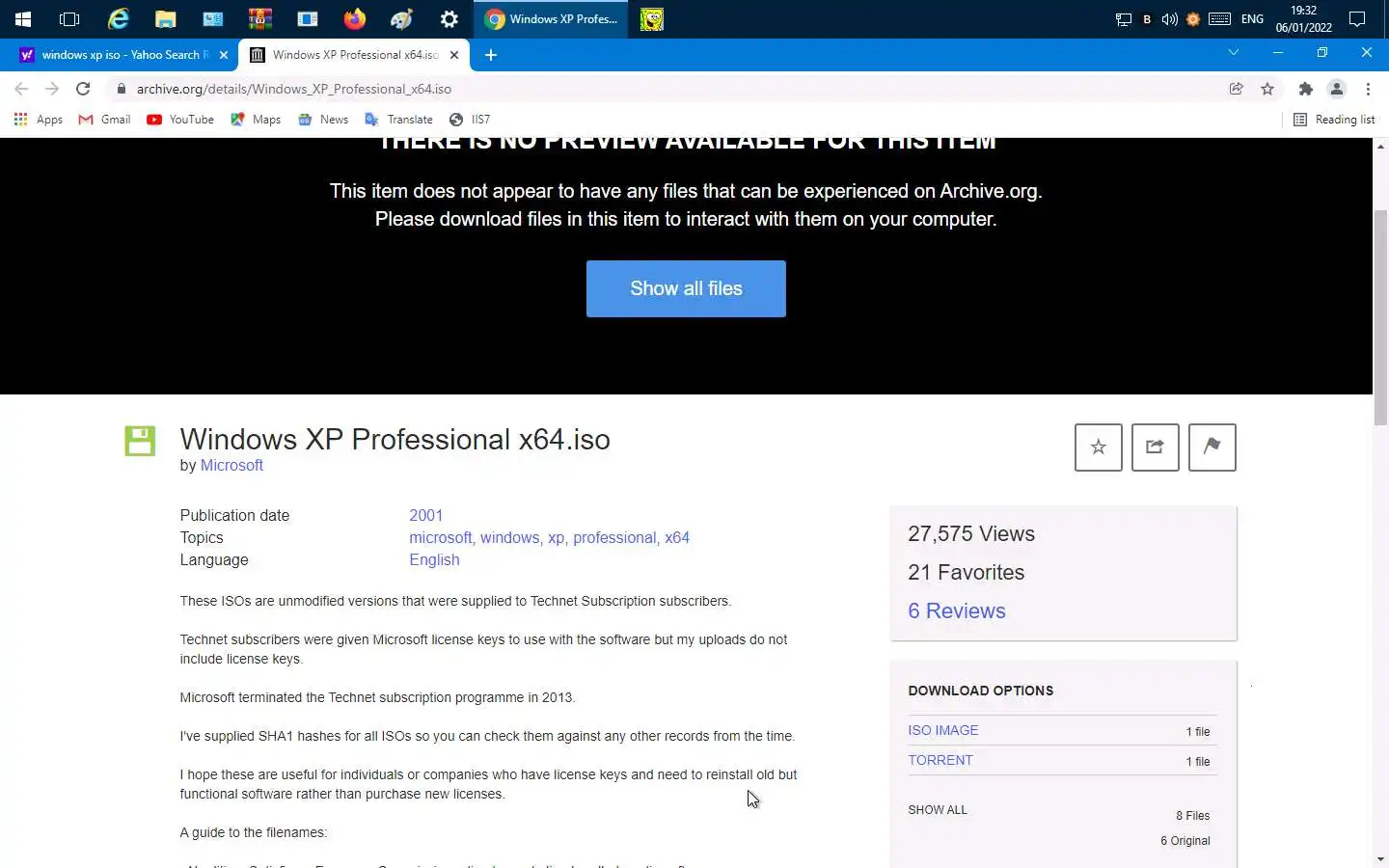Open File Explorer from the taskbar
This screenshot has width=1389, height=868.
tap(166, 19)
